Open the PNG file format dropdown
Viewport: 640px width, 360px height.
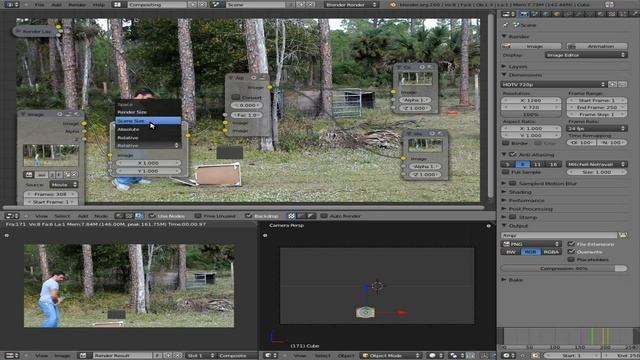pyautogui.click(x=531, y=244)
